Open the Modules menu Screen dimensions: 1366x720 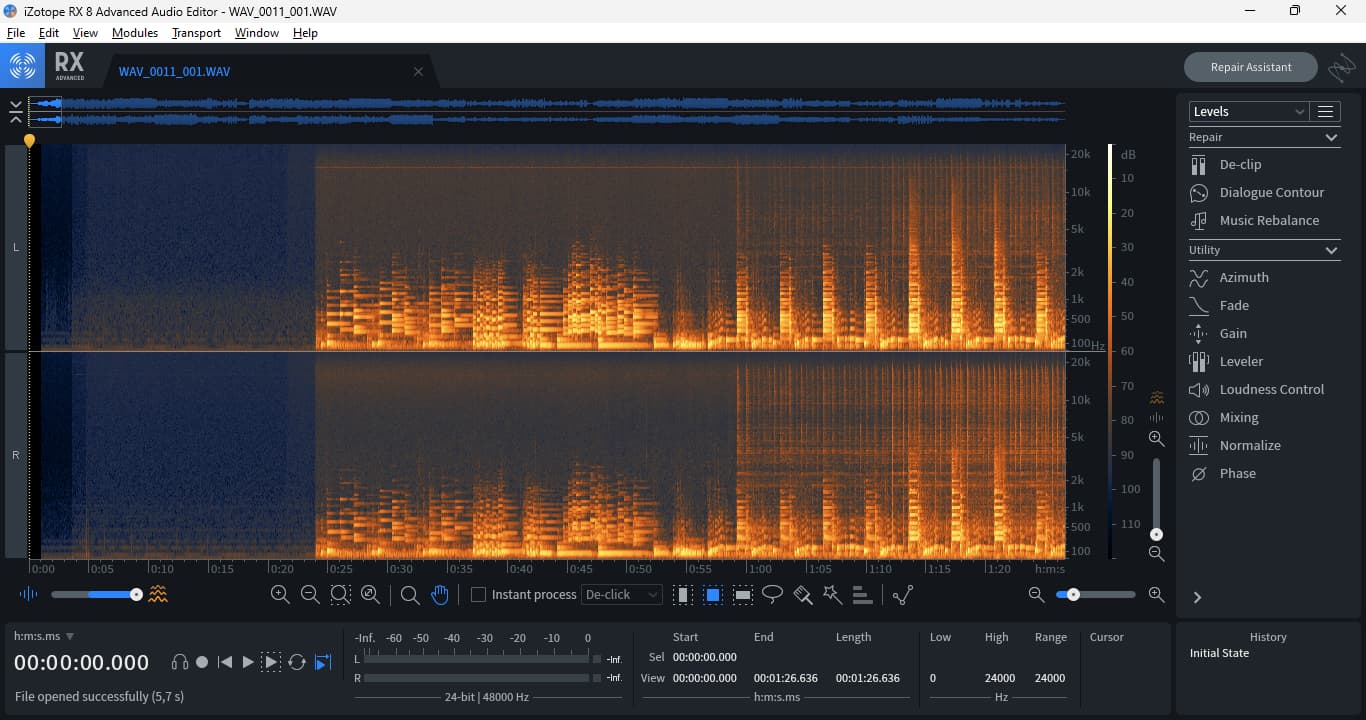coord(135,33)
